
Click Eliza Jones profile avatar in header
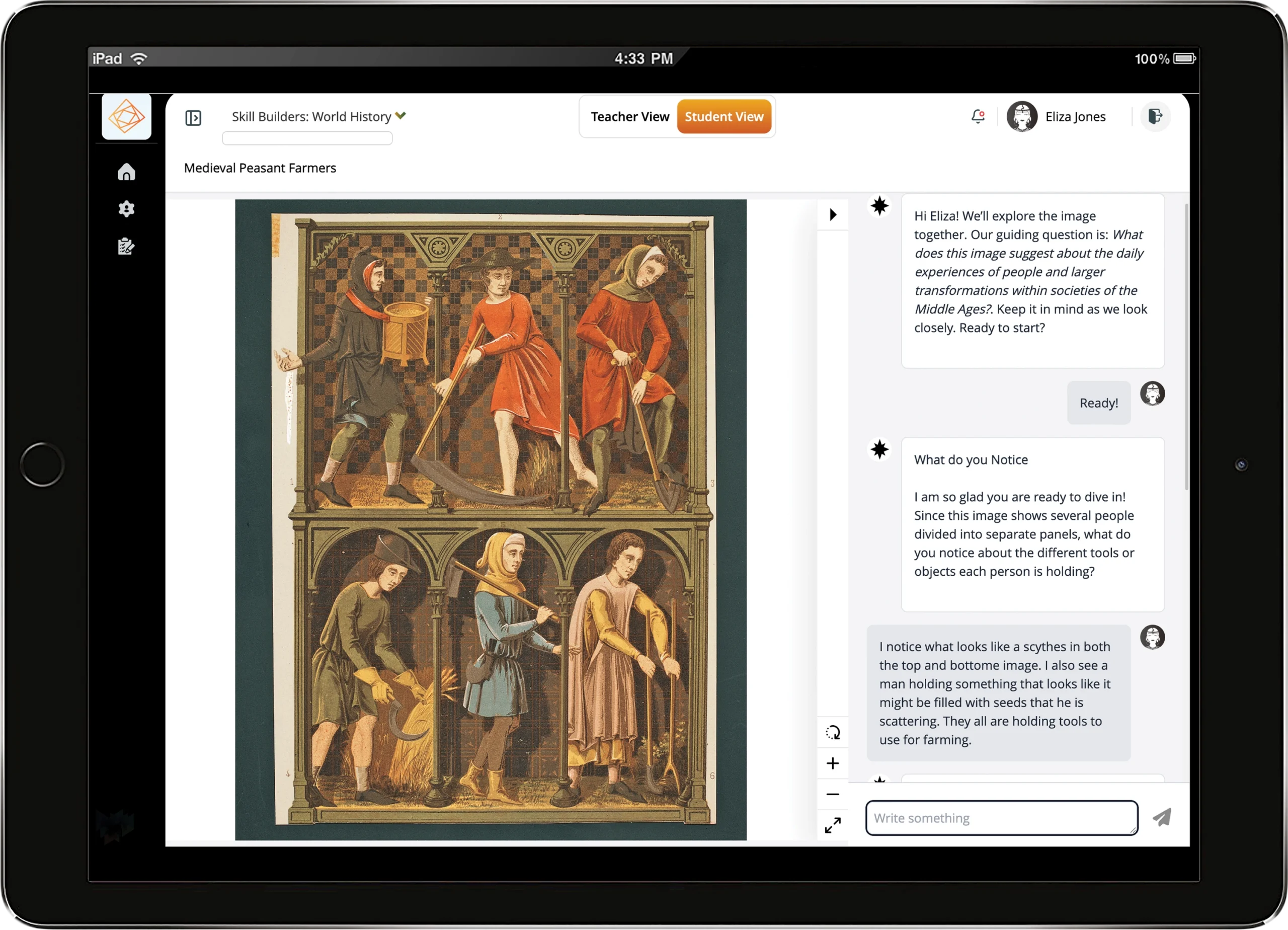[x=1022, y=116]
